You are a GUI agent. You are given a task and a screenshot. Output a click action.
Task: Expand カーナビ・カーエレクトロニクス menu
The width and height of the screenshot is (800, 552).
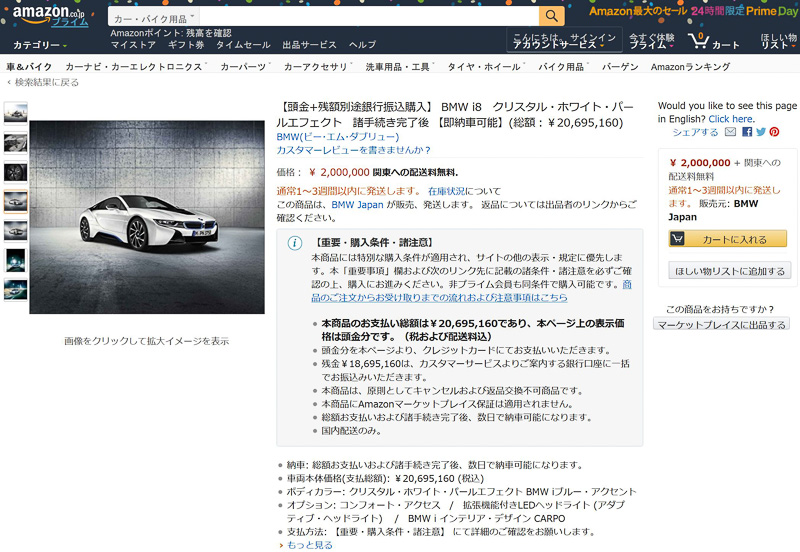pos(136,66)
